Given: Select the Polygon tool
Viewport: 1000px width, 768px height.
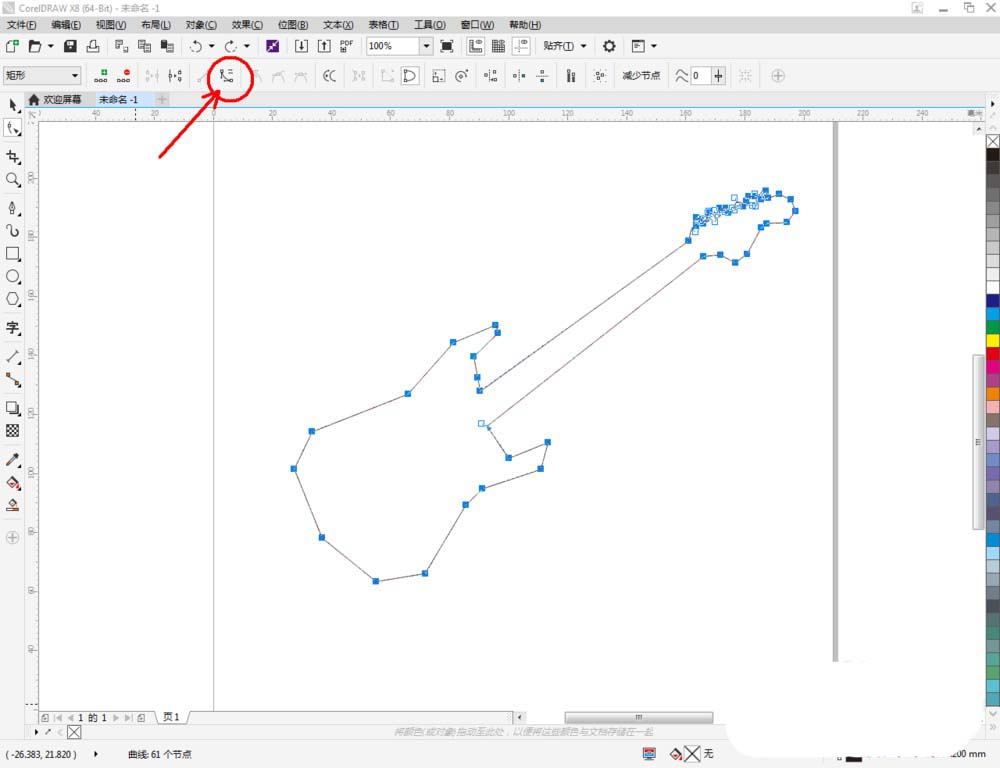Looking at the screenshot, I should pos(13,299).
